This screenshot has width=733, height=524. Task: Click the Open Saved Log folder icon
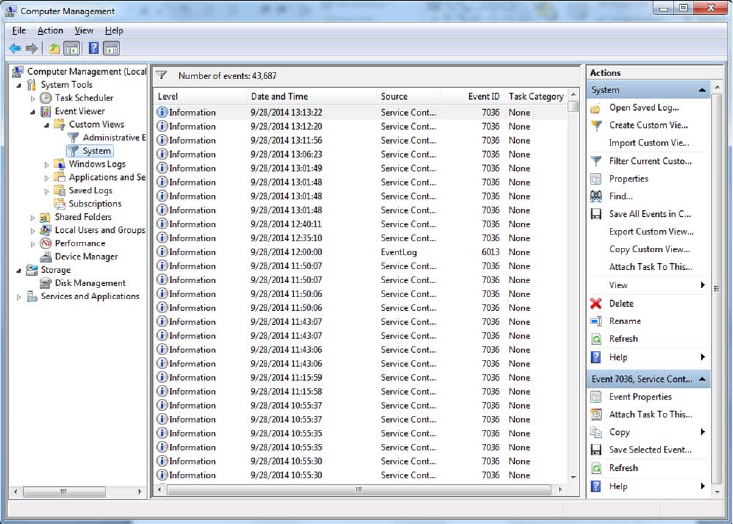coord(596,108)
